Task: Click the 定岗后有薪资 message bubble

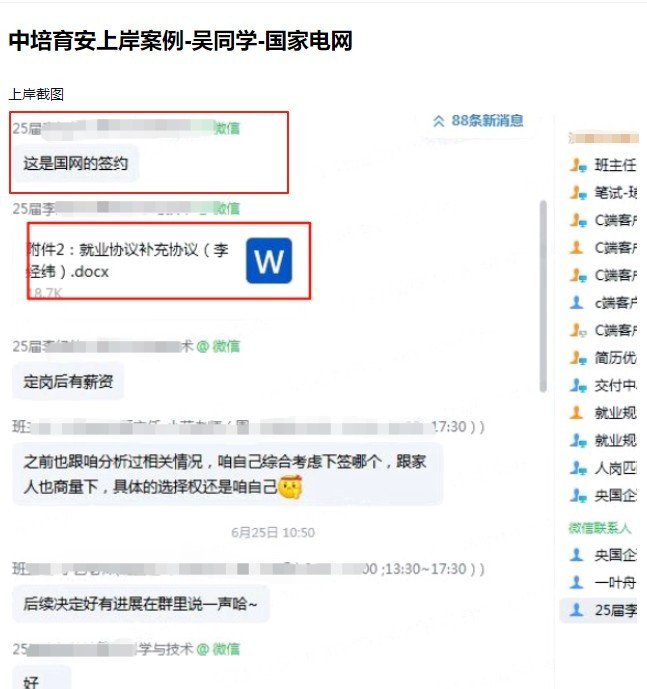Action: tap(68, 381)
